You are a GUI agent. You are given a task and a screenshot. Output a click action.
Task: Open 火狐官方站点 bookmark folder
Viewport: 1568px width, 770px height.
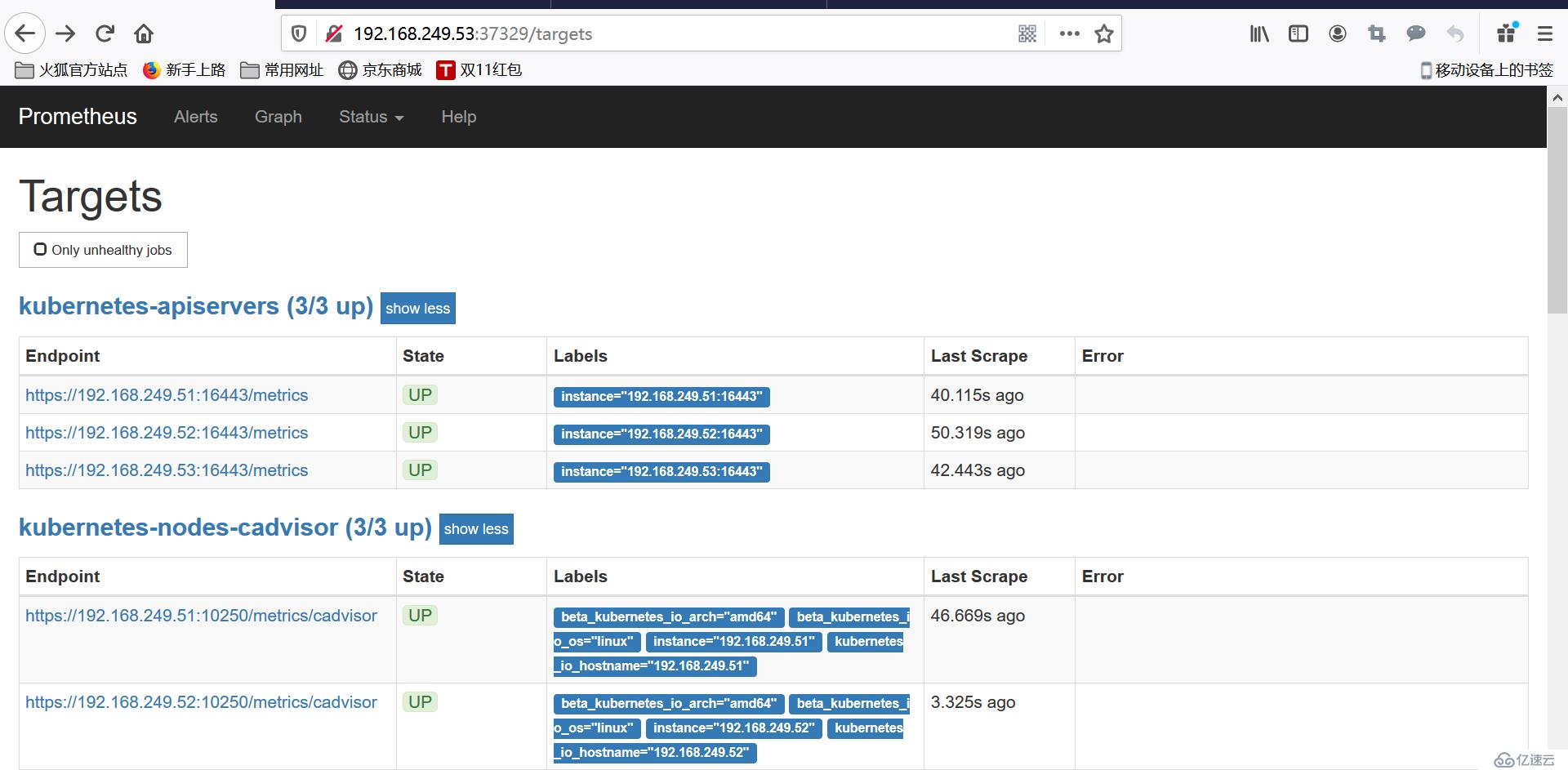coord(72,70)
